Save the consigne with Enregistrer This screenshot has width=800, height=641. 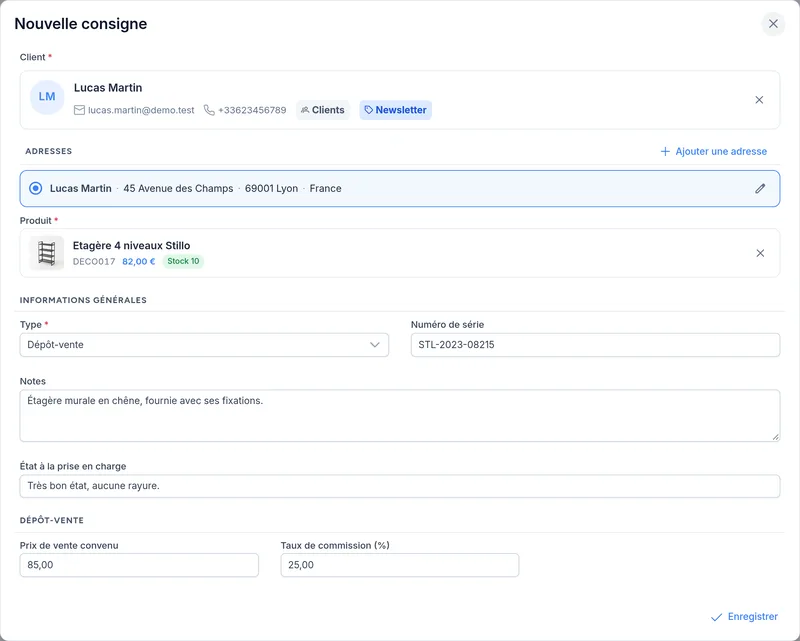tap(744, 617)
